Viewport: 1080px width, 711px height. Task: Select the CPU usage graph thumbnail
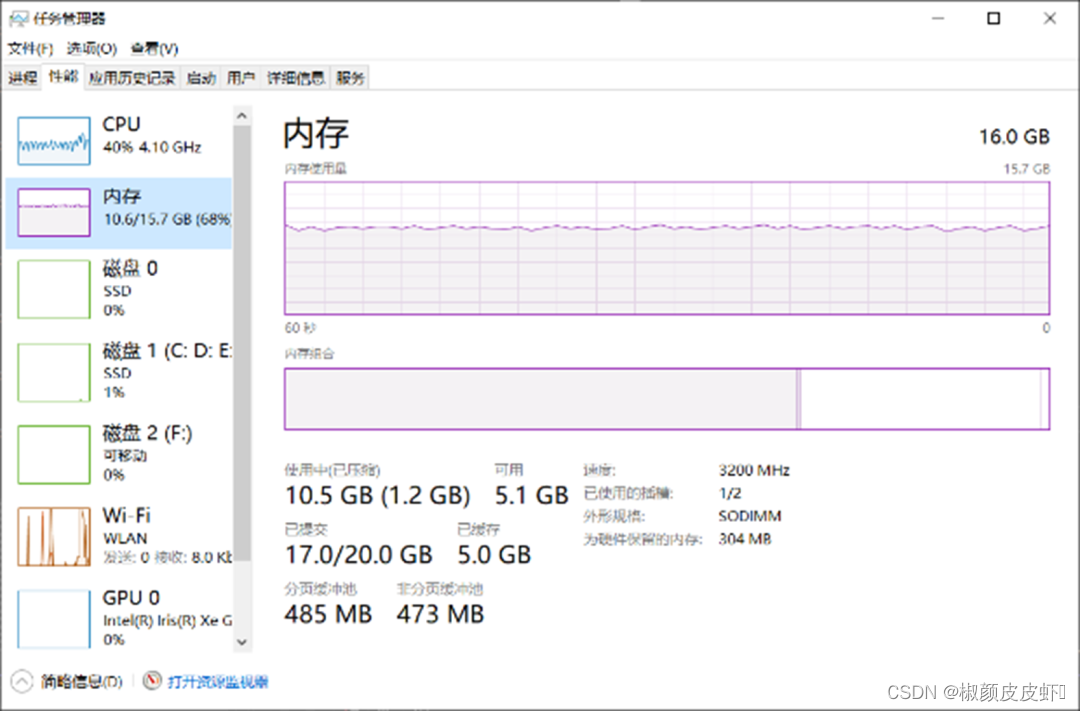pos(54,141)
